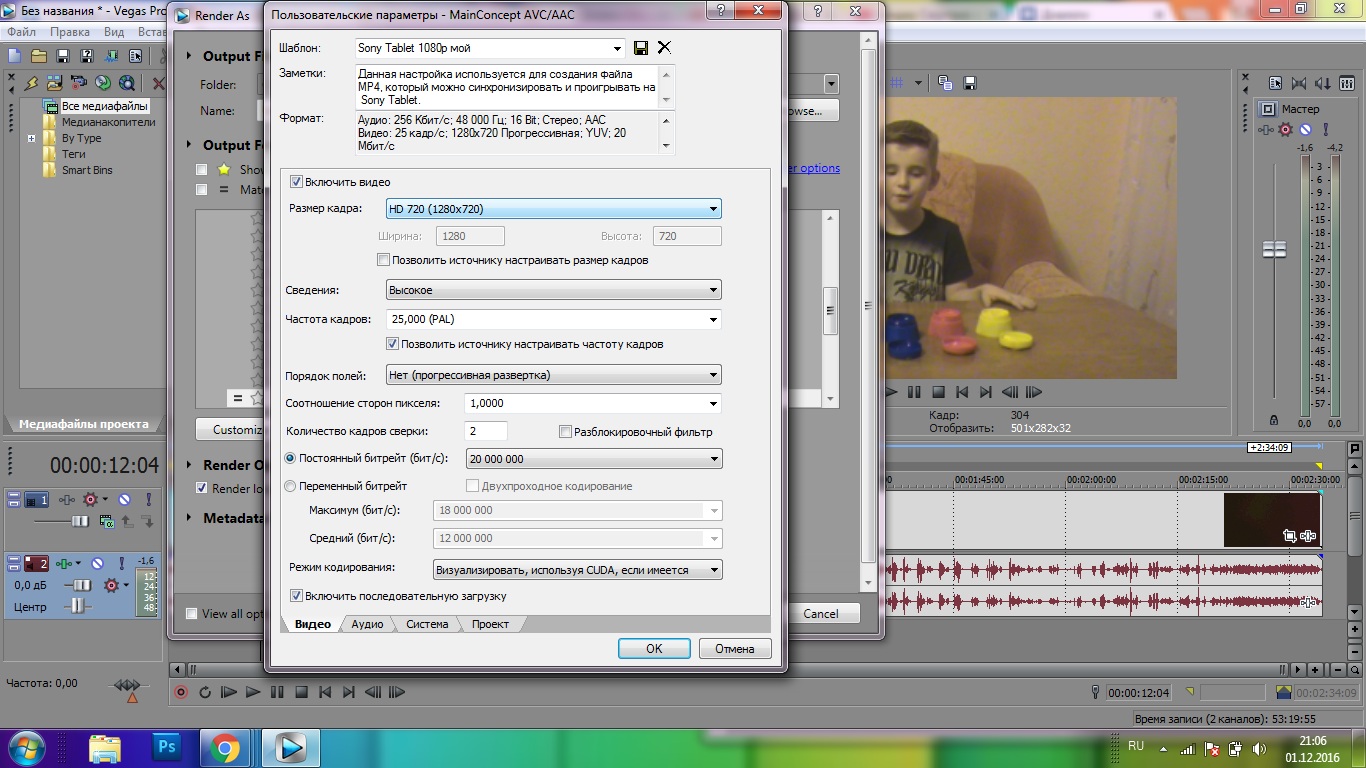Enable the View all options checkbox
1366x768 pixels.
(192, 614)
